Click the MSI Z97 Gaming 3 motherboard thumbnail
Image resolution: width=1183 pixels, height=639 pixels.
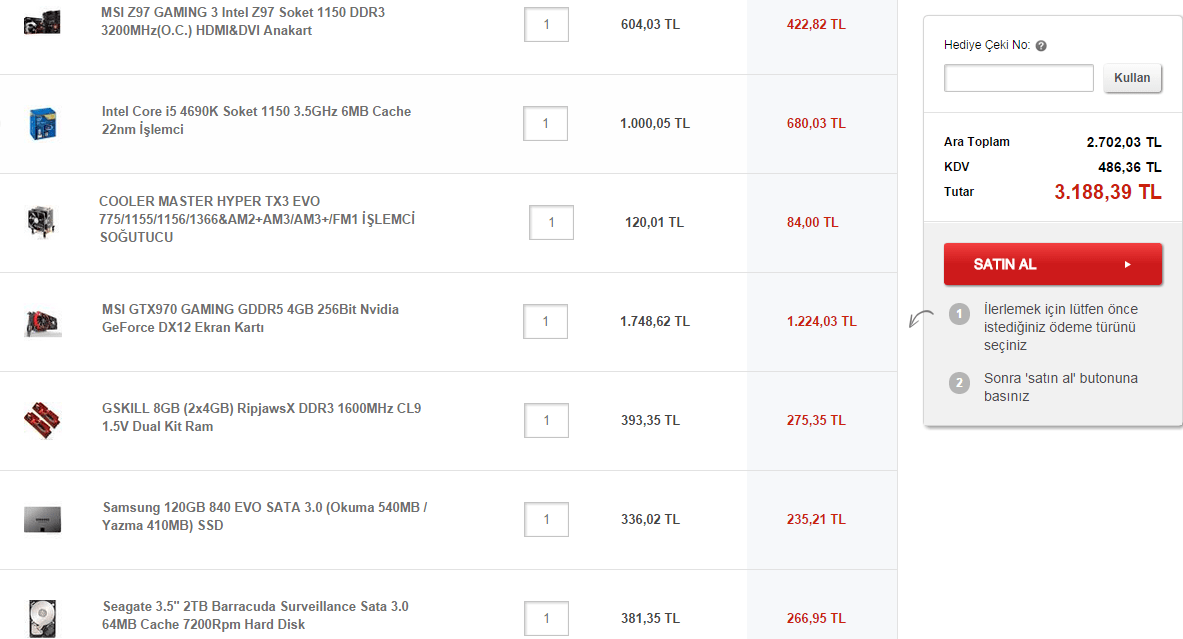pyautogui.click(x=42, y=20)
